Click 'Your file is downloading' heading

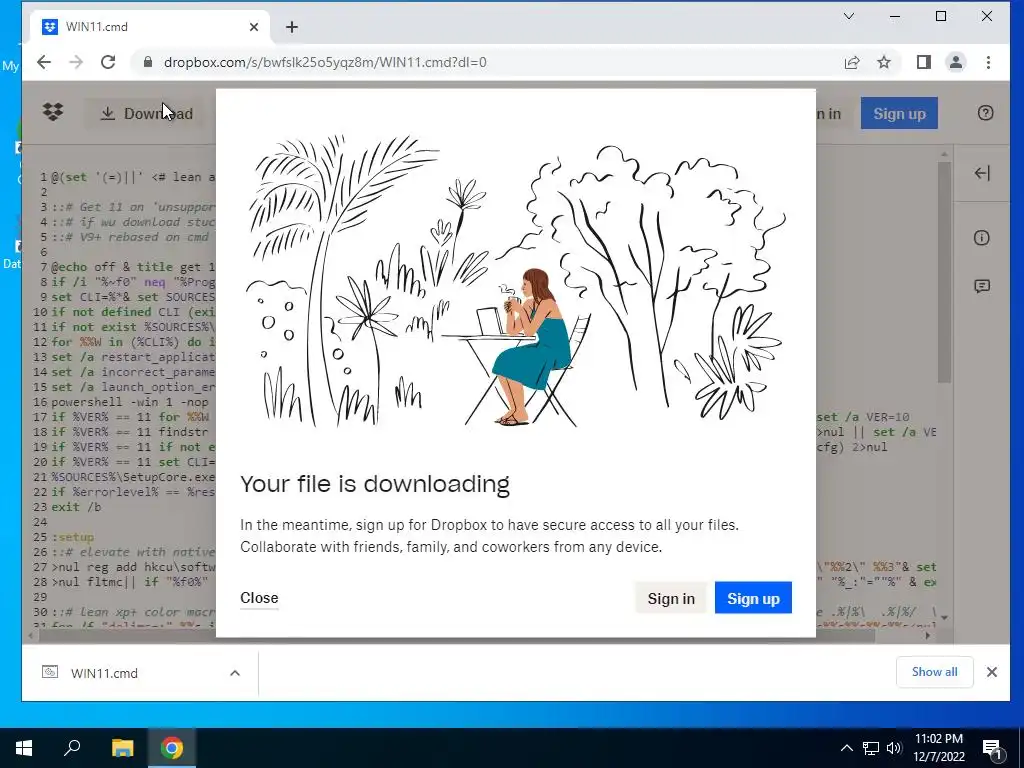pyautogui.click(x=375, y=484)
